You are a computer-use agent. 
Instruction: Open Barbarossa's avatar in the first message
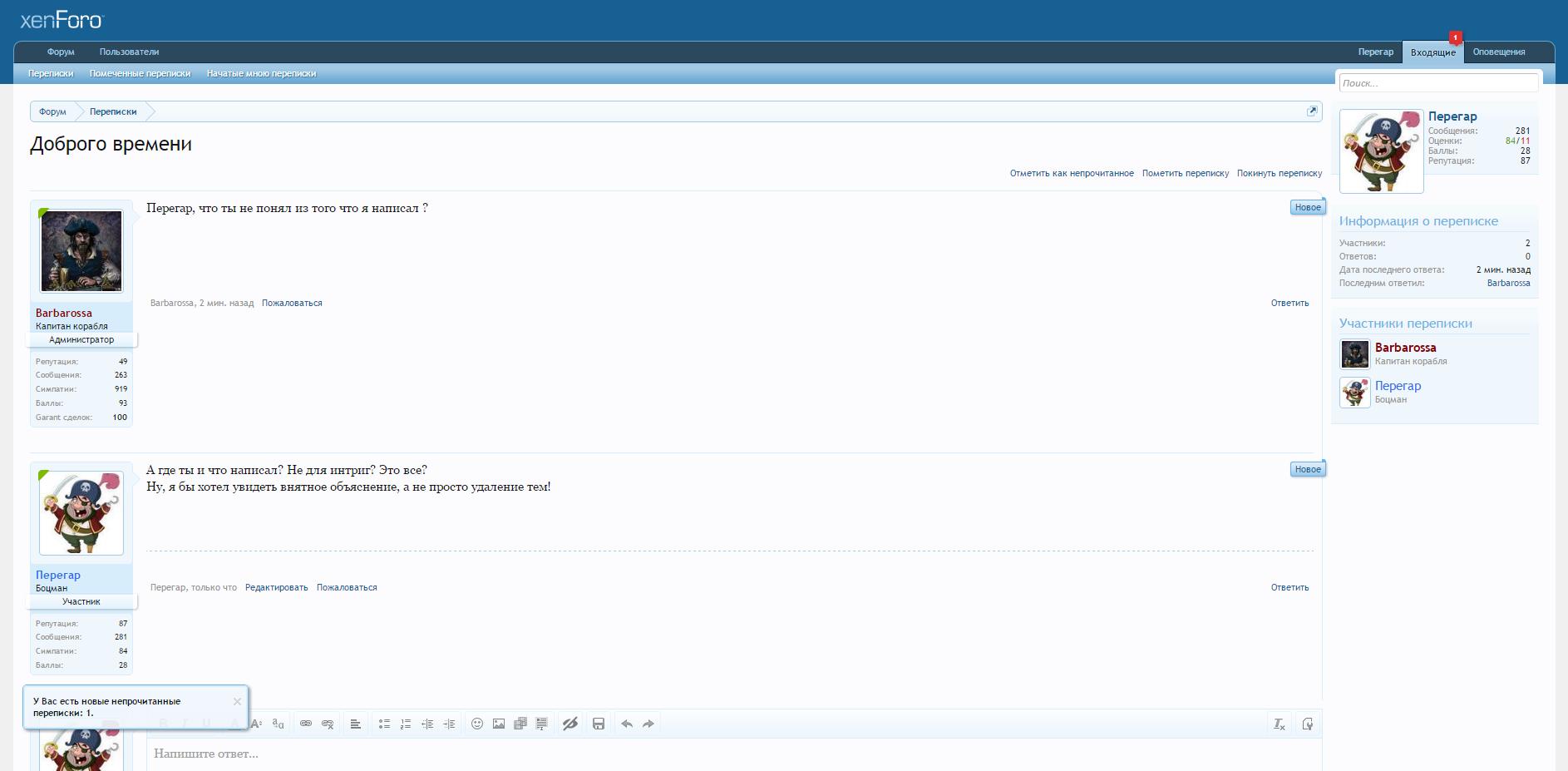click(81, 251)
